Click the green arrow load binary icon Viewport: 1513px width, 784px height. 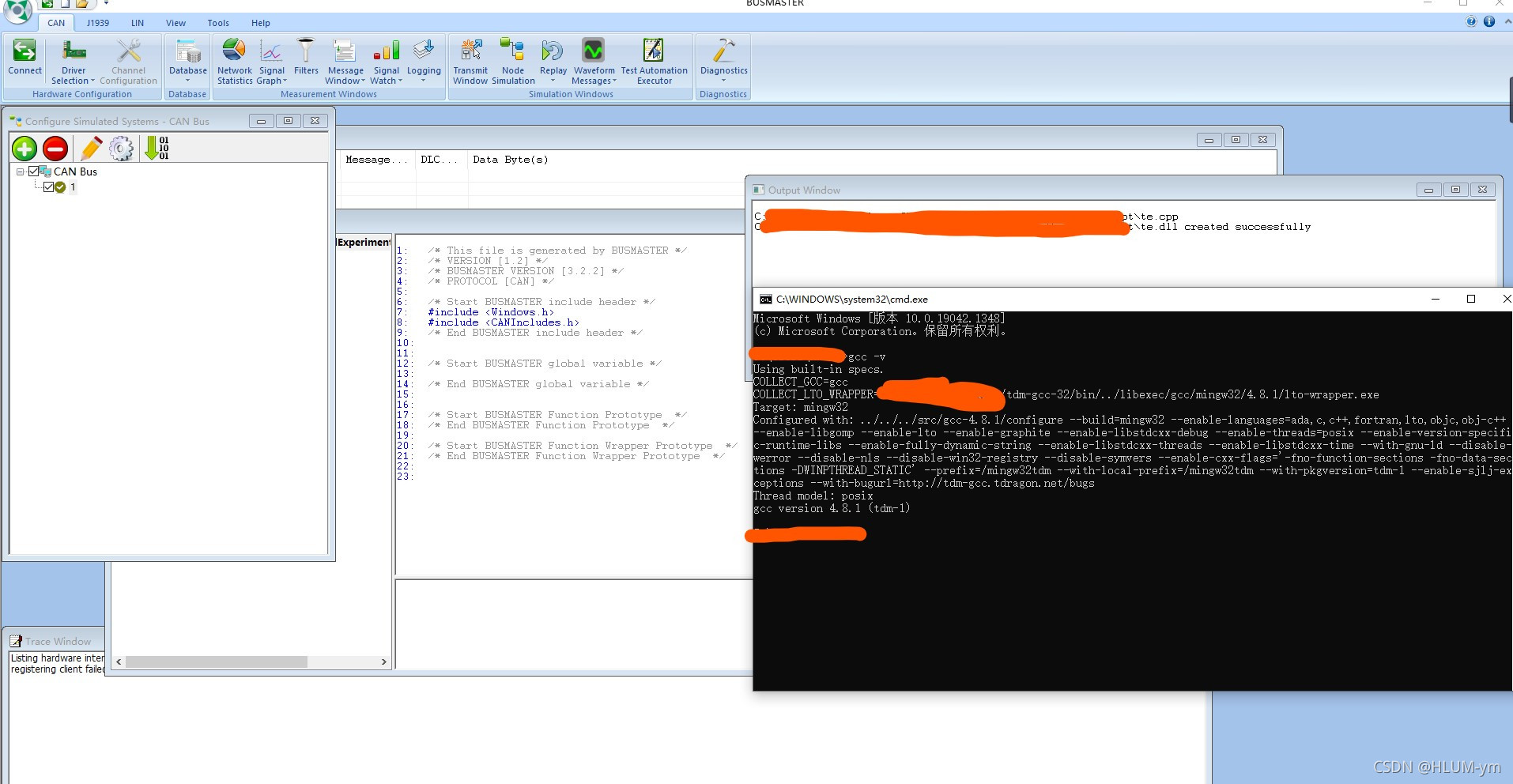click(x=157, y=148)
